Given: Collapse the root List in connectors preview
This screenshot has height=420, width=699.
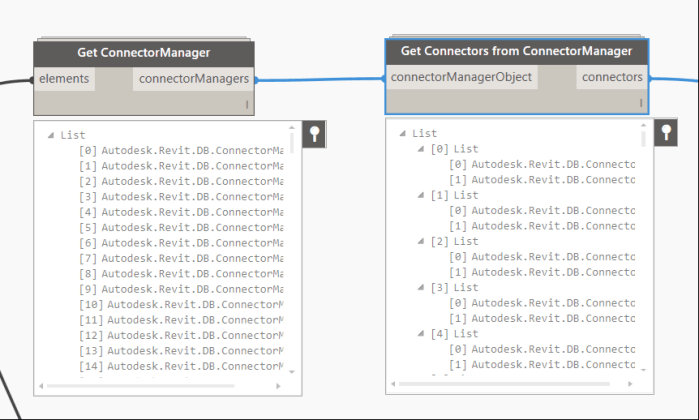Looking at the screenshot, I should tap(402, 133).
